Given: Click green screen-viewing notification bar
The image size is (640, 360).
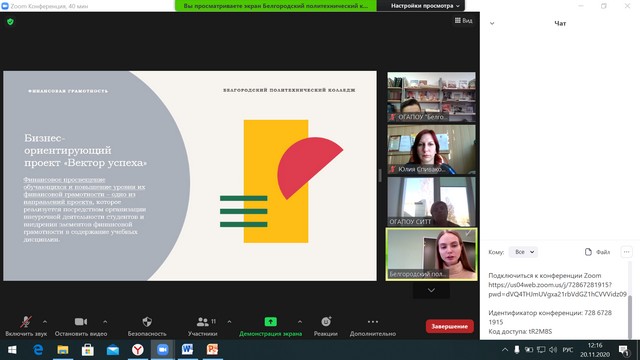Looking at the screenshot, I should [x=276, y=6].
